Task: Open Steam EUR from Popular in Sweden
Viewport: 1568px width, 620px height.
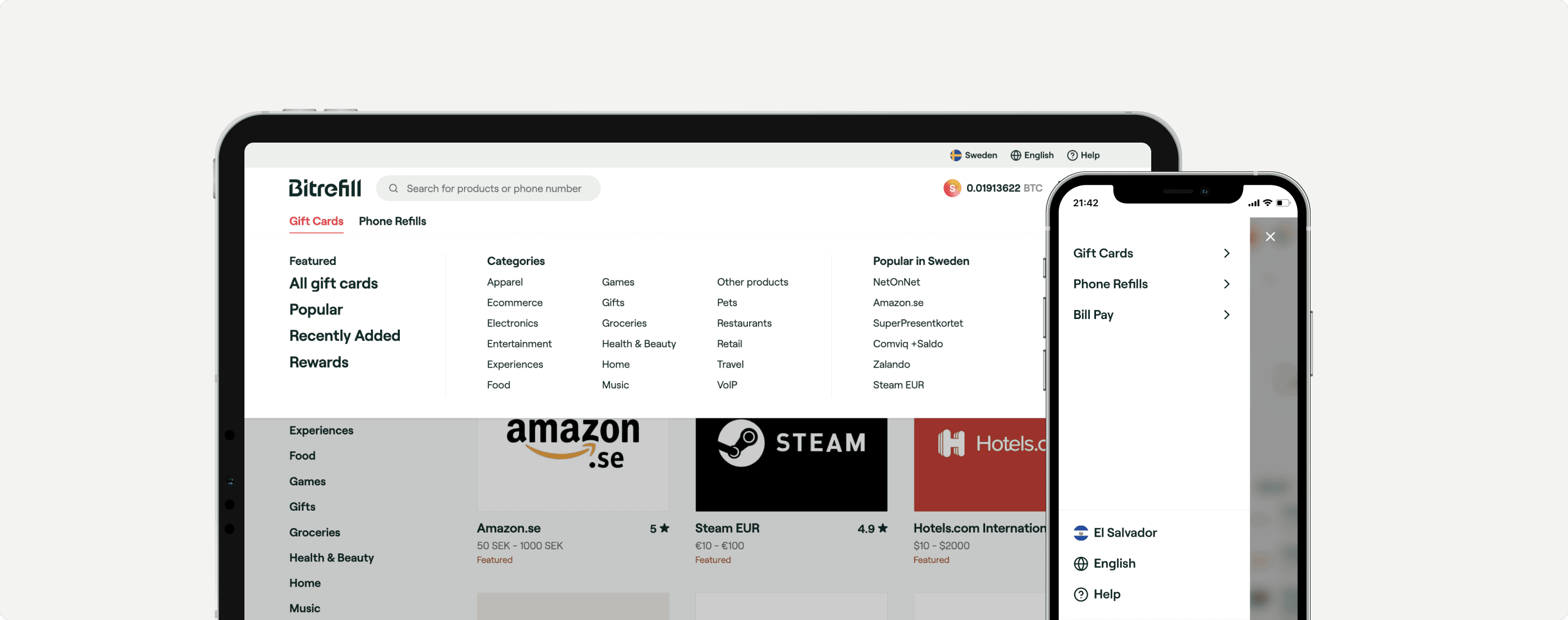Action: point(898,386)
